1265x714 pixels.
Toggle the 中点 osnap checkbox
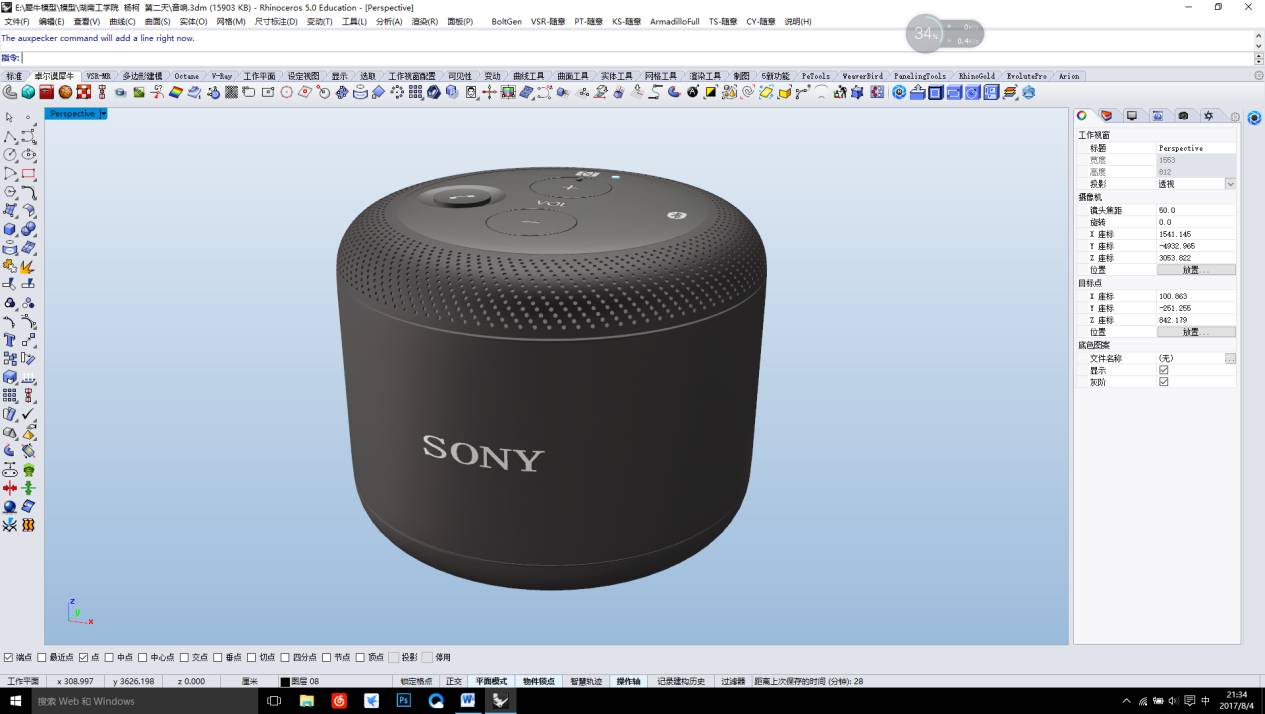coord(109,657)
